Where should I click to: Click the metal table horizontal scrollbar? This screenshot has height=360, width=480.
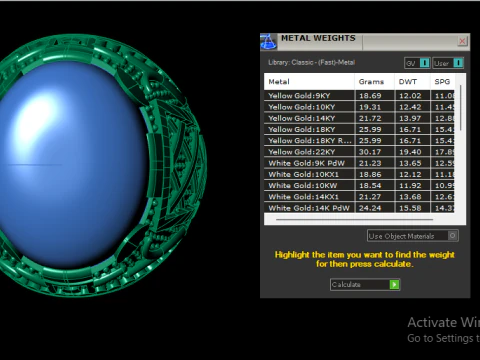354,220
